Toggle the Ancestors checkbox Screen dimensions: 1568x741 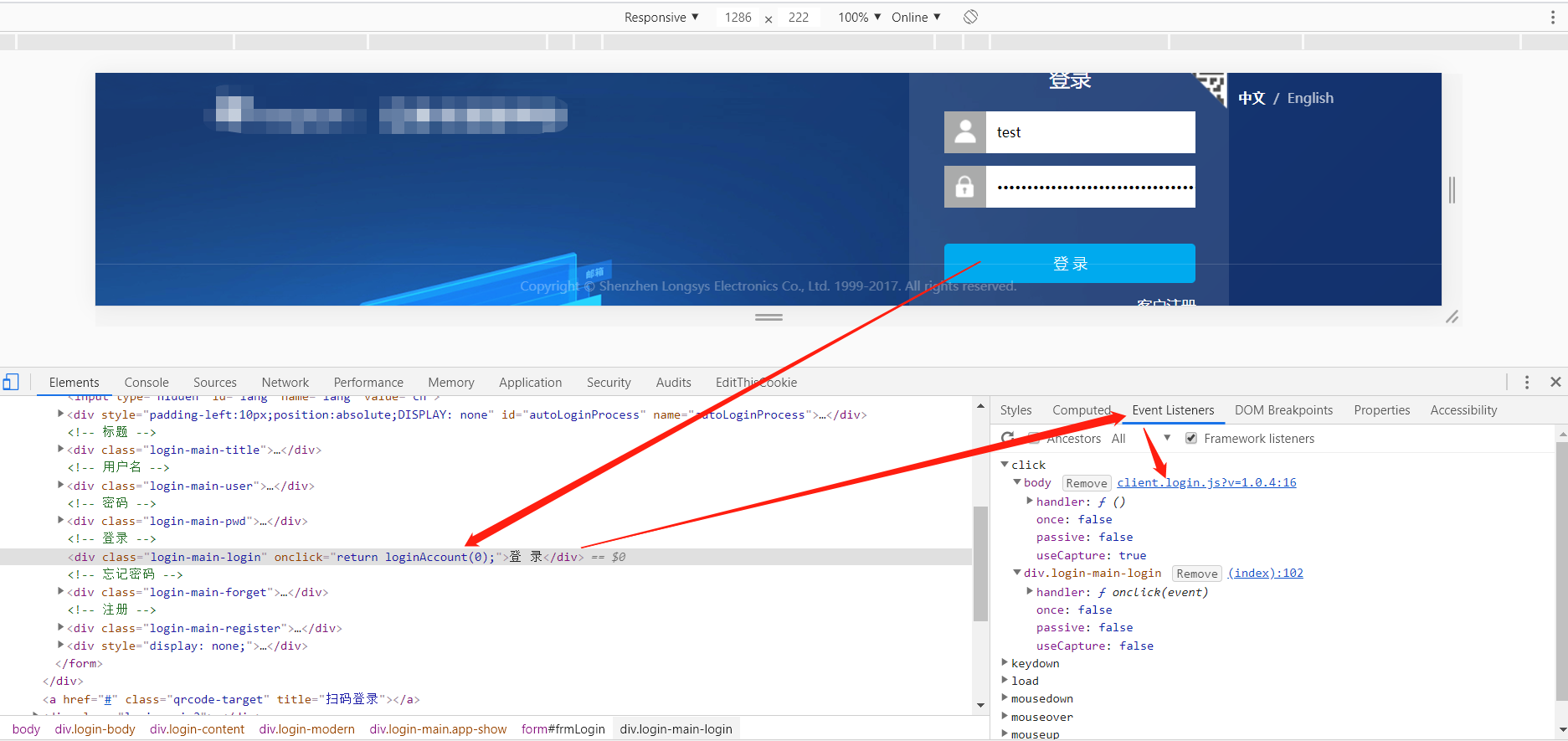click(1034, 438)
